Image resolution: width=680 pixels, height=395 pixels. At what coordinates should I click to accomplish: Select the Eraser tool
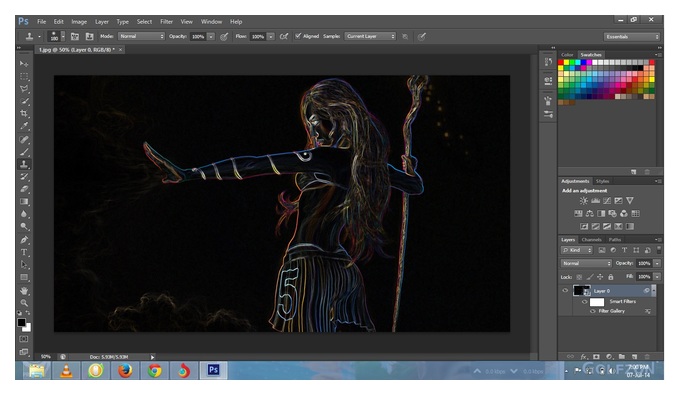click(24, 189)
